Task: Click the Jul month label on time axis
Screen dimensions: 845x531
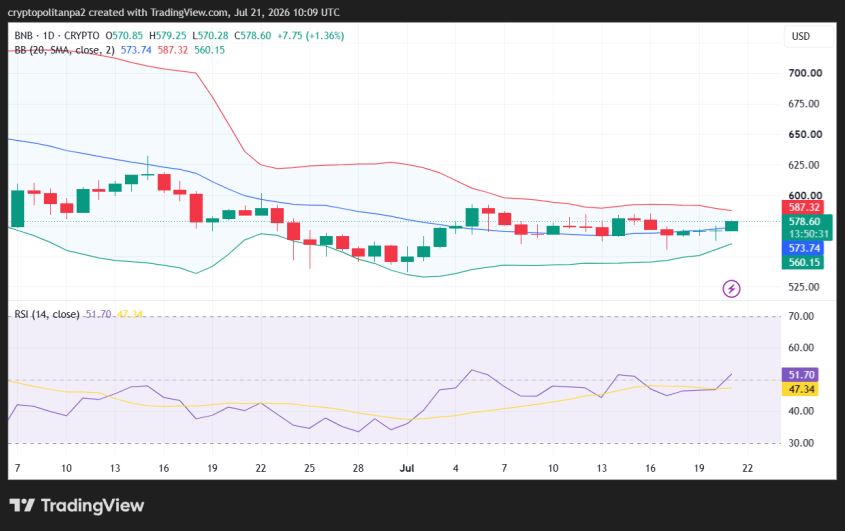Action: [x=407, y=468]
